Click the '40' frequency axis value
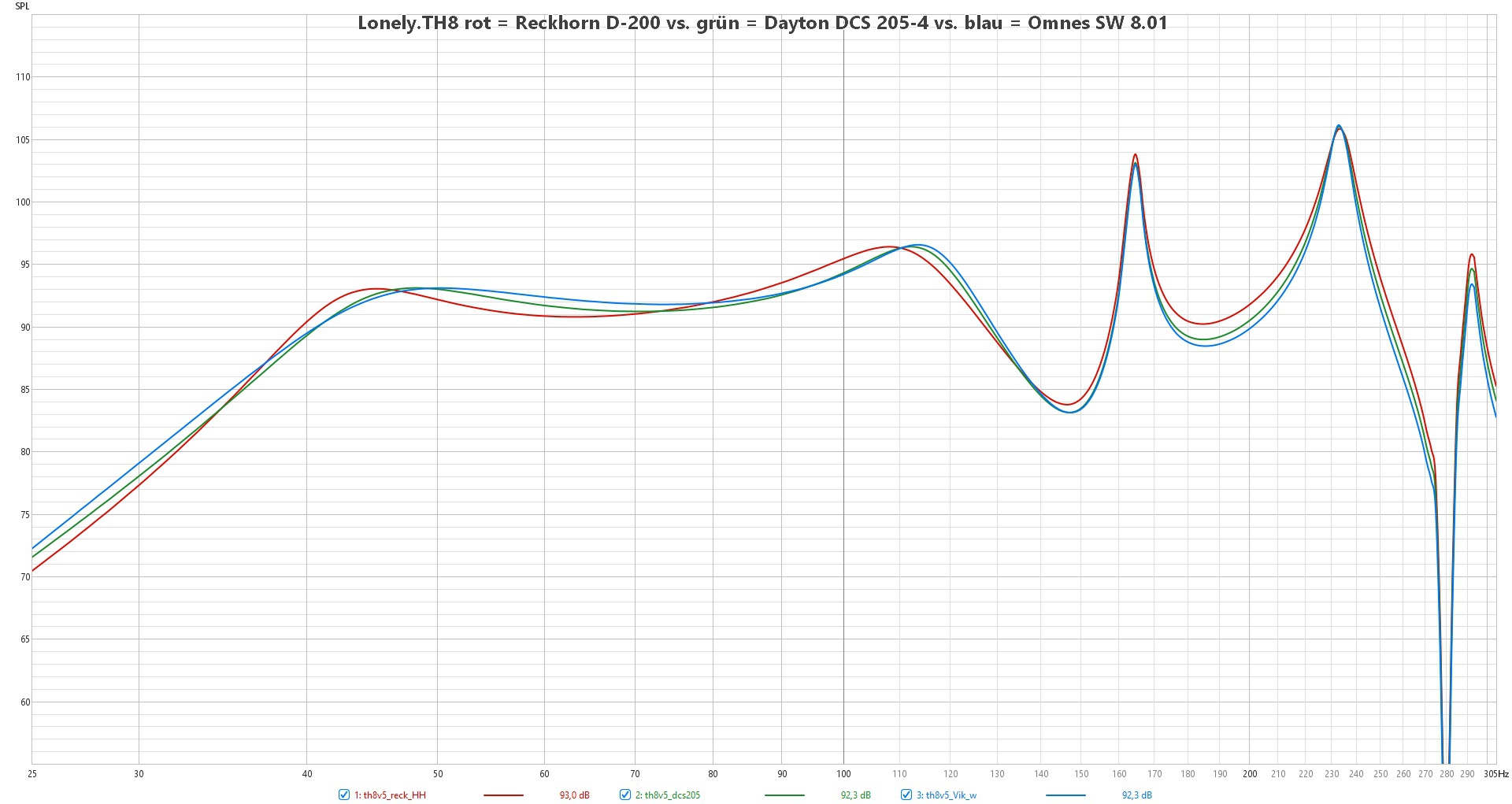This screenshot has height=804, width=1512. (x=307, y=774)
